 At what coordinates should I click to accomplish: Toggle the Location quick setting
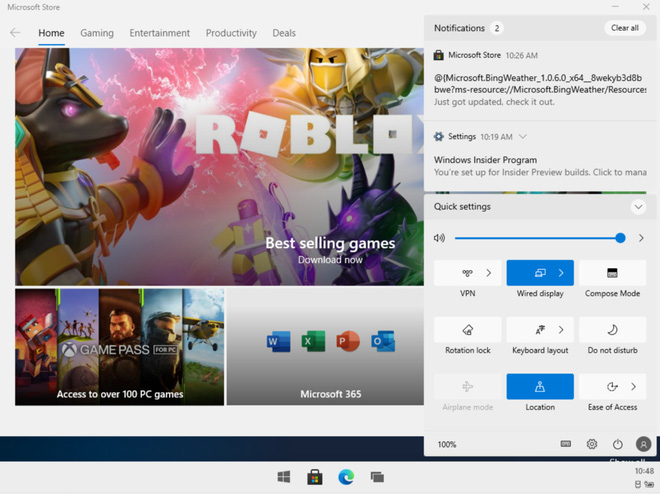(540, 387)
